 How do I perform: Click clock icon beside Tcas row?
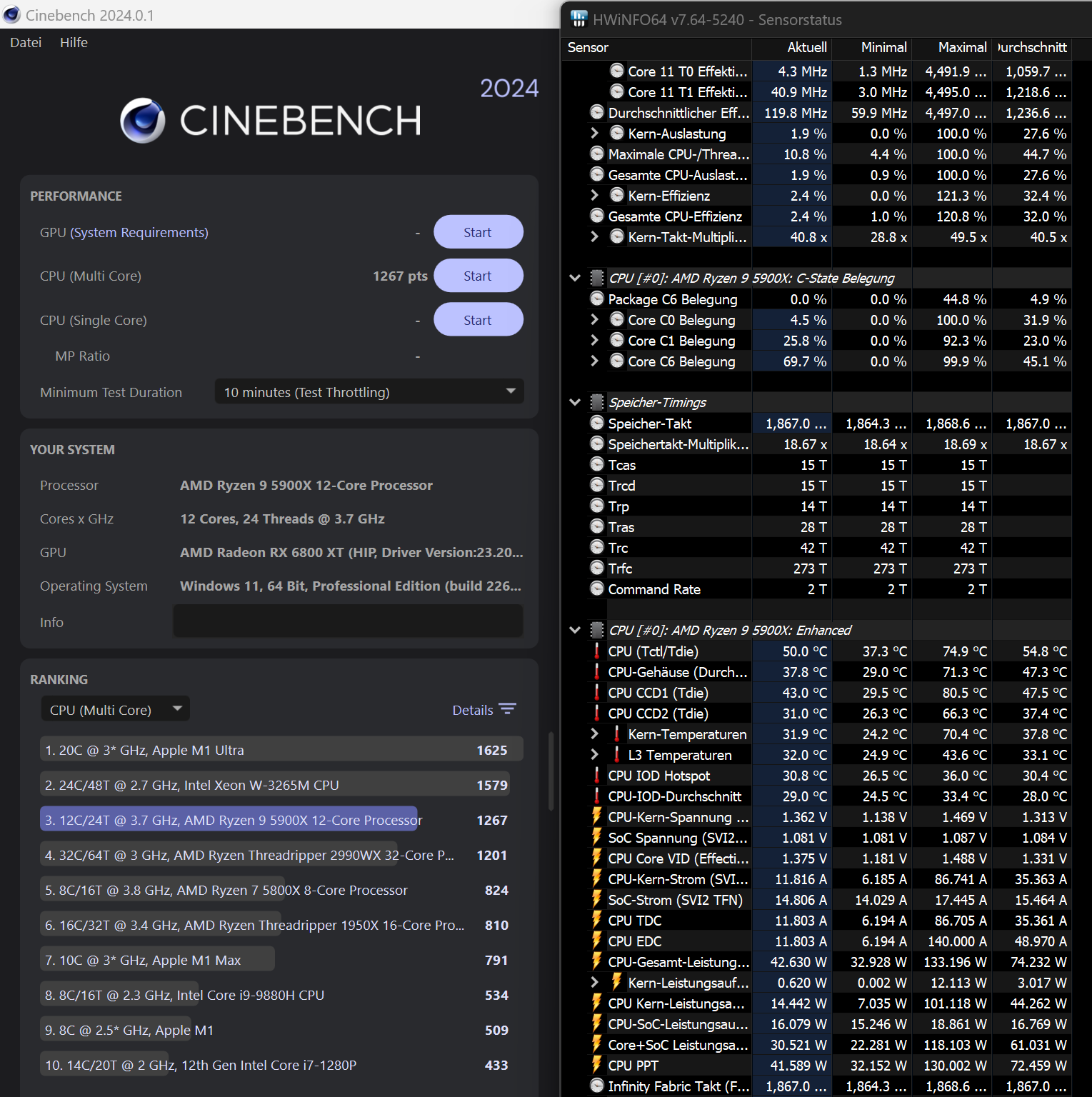click(597, 464)
